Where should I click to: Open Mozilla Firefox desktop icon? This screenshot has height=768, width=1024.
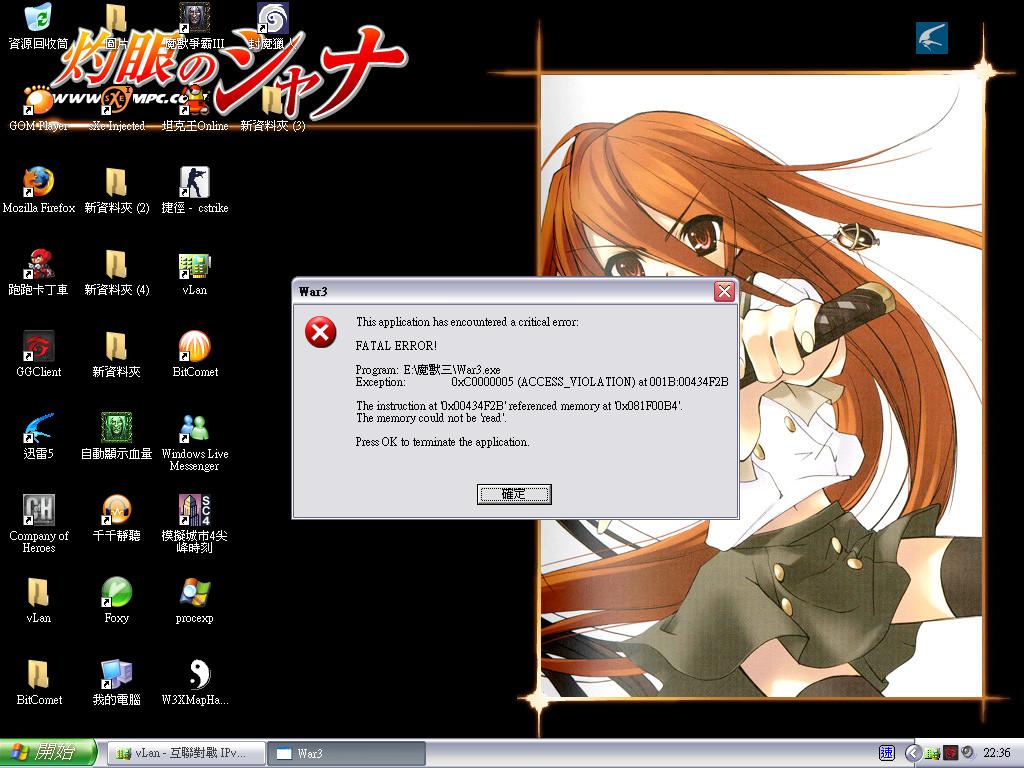[39, 183]
